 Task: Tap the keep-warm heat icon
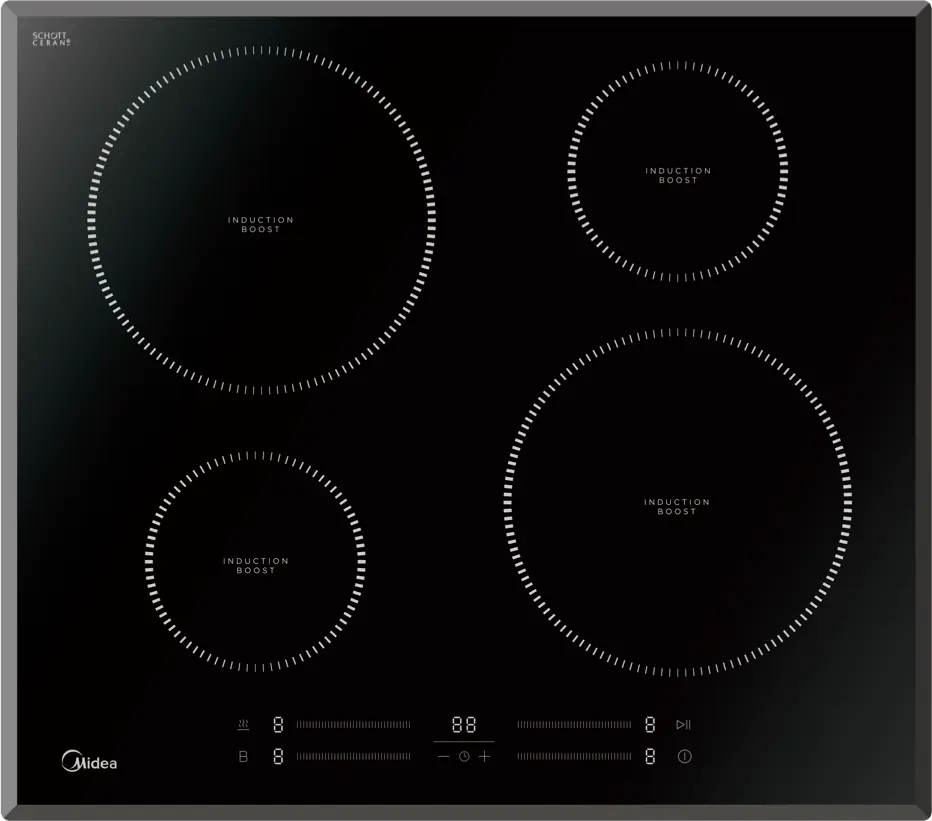[243, 724]
